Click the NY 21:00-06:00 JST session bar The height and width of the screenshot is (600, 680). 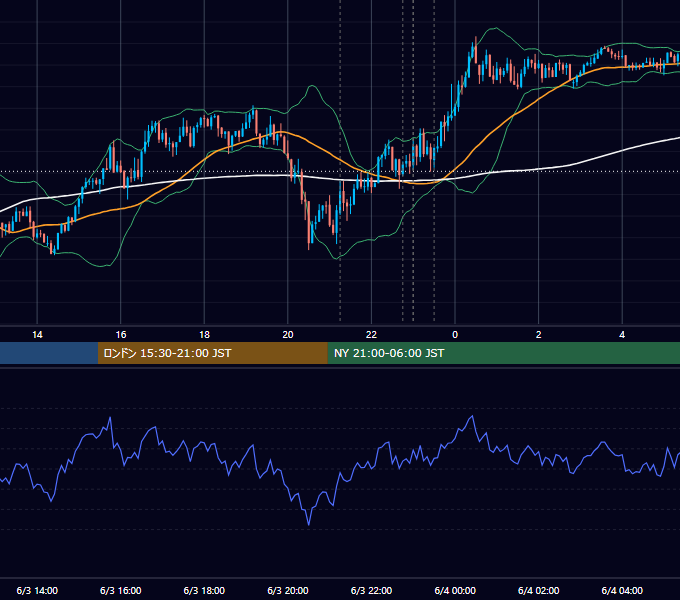point(503,353)
